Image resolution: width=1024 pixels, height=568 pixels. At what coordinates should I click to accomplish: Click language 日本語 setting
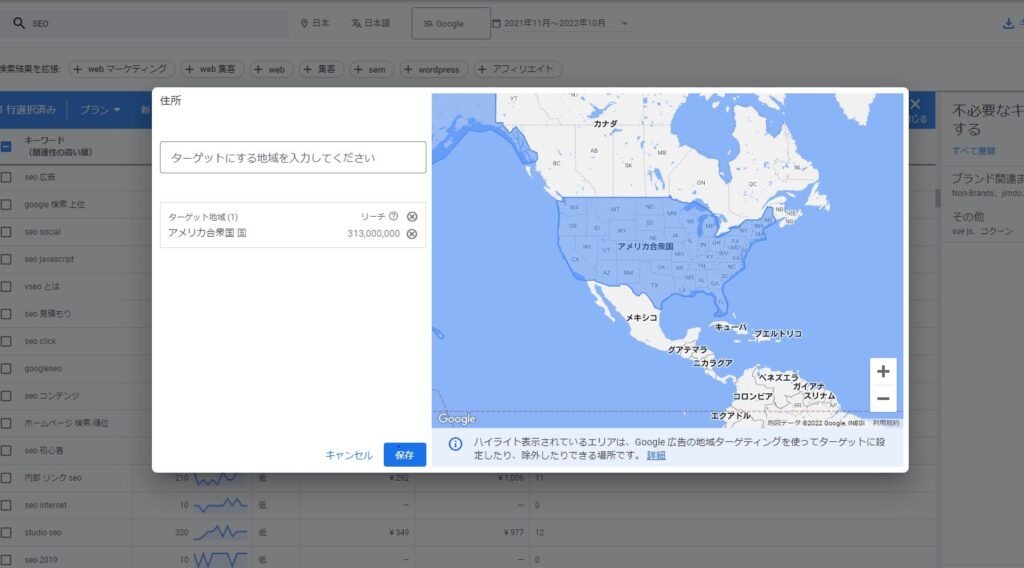(x=370, y=23)
